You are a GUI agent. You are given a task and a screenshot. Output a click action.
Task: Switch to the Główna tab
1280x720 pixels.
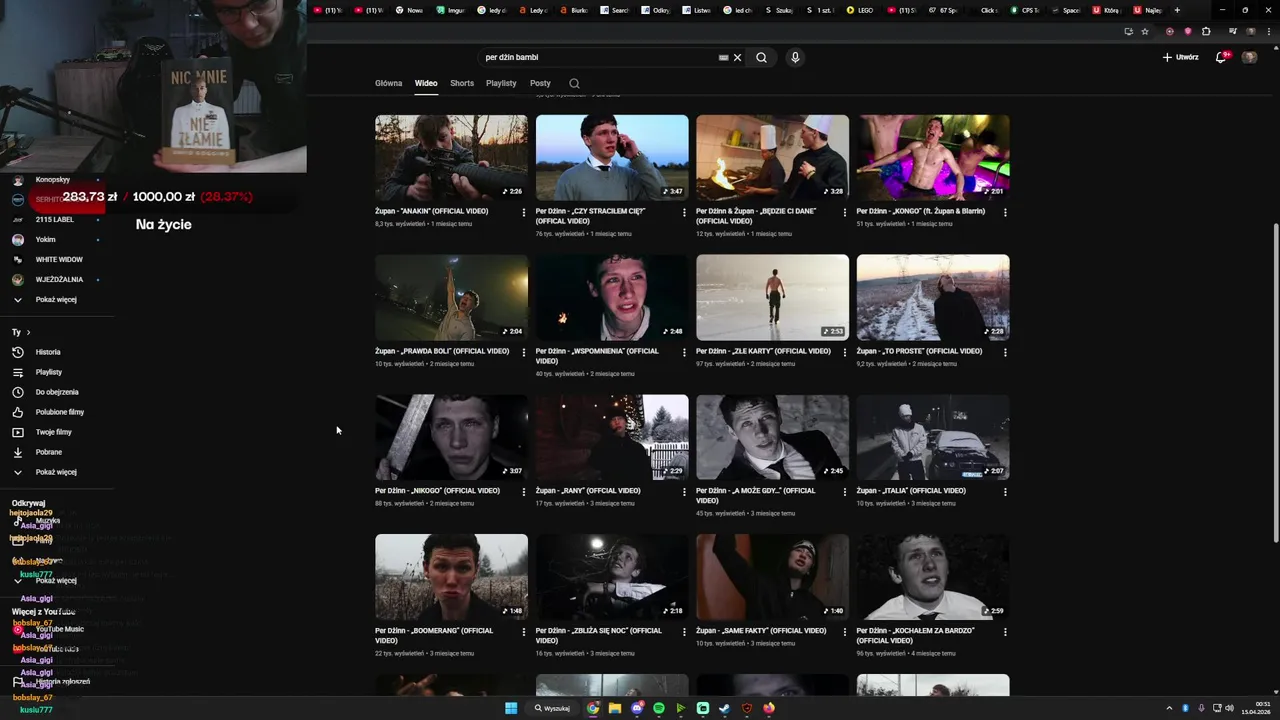click(388, 83)
